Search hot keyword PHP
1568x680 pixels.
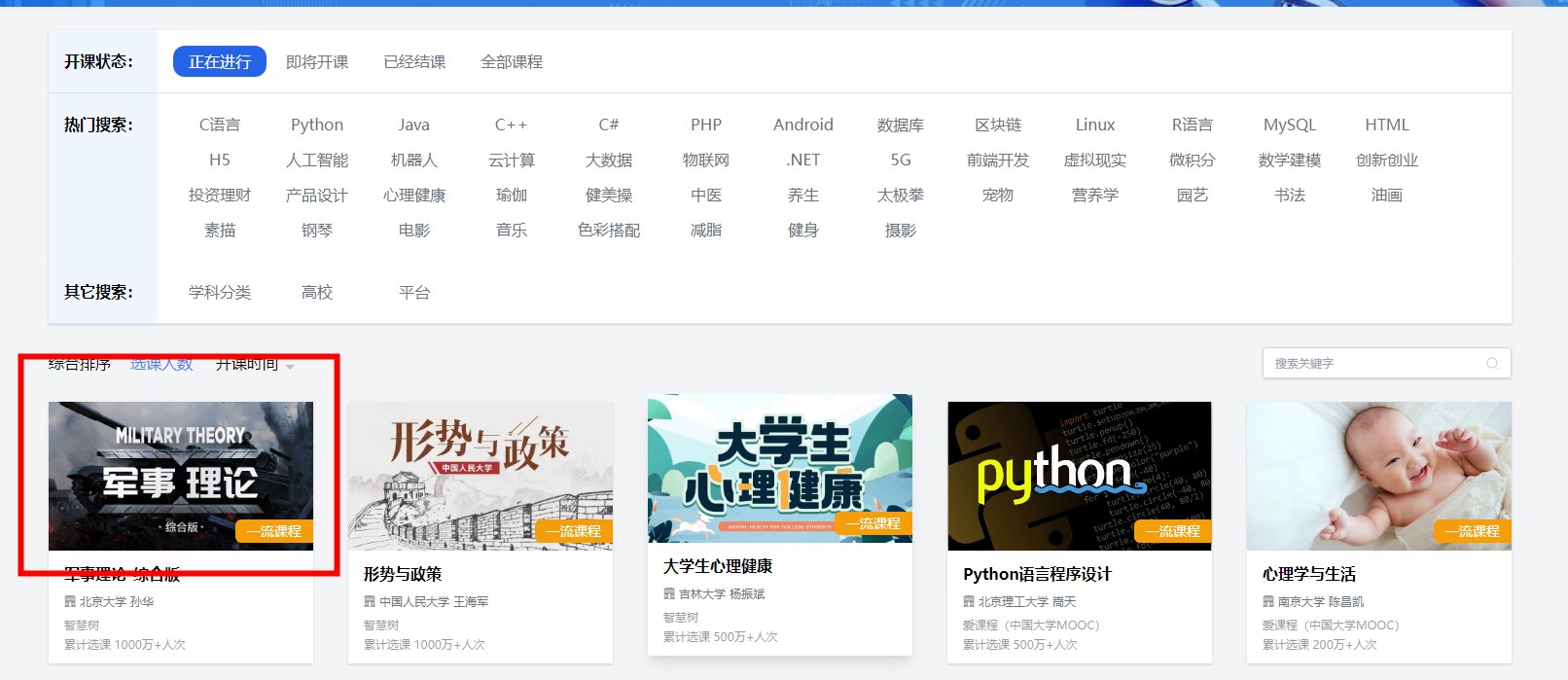point(706,125)
